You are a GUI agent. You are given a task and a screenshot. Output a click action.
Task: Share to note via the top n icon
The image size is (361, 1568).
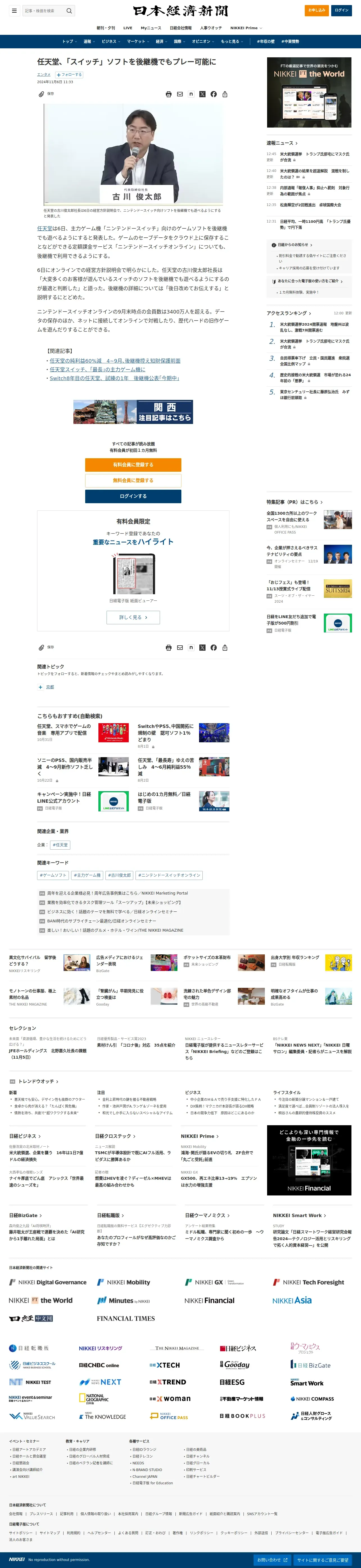click(x=191, y=94)
